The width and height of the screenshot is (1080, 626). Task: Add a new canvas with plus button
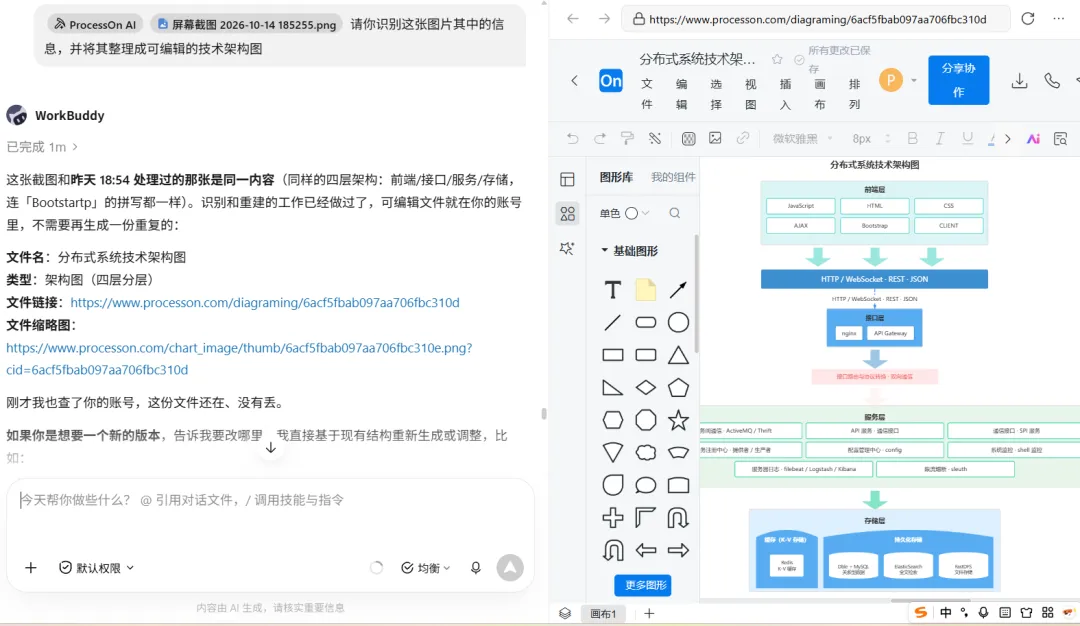pyautogui.click(x=649, y=613)
